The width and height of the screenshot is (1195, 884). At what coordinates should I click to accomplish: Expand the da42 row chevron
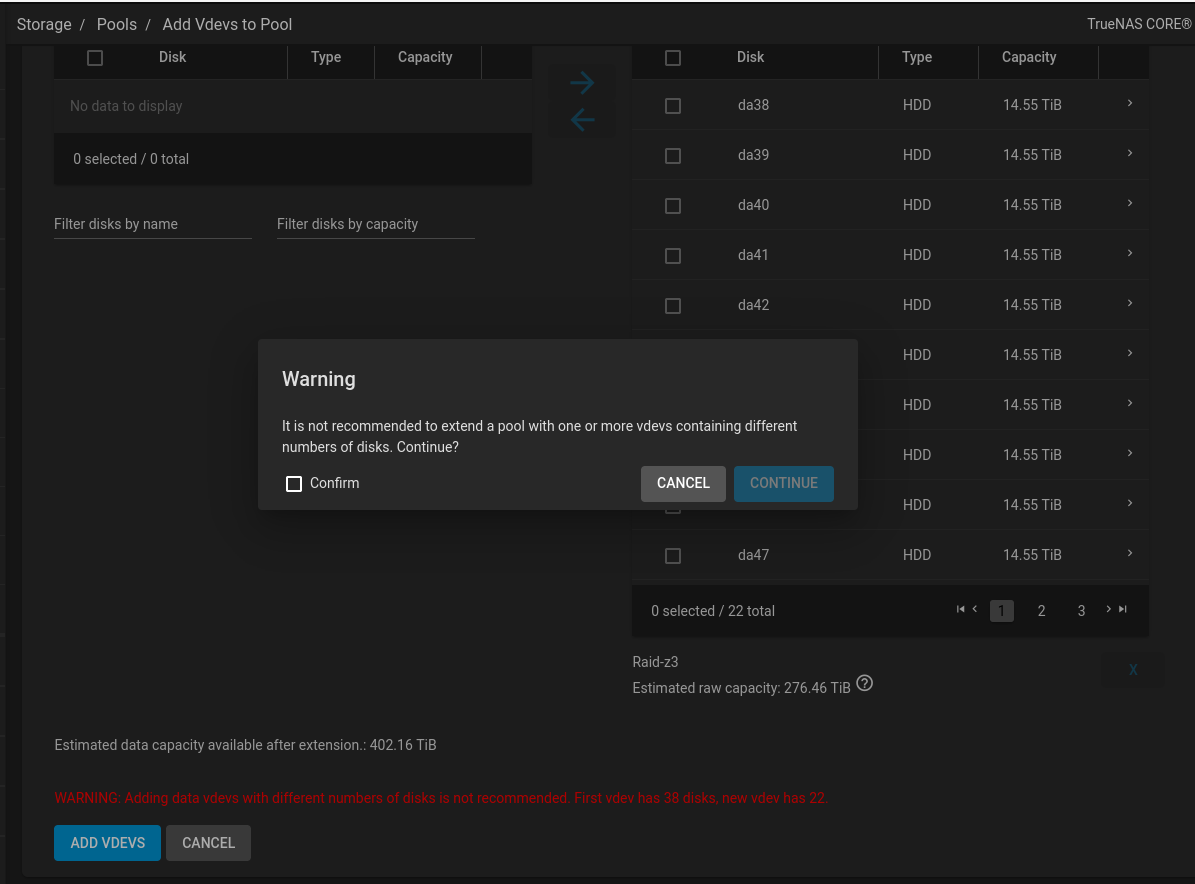[1129, 303]
